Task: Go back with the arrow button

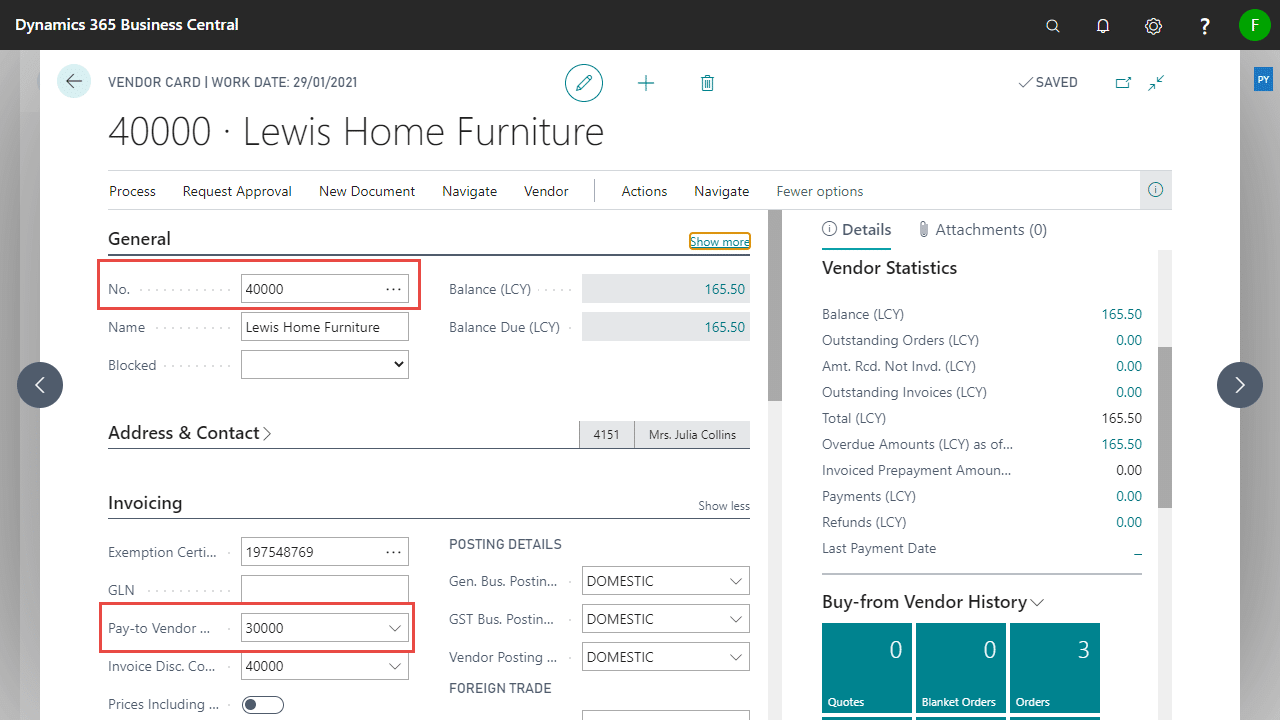Action: (x=74, y=81)
